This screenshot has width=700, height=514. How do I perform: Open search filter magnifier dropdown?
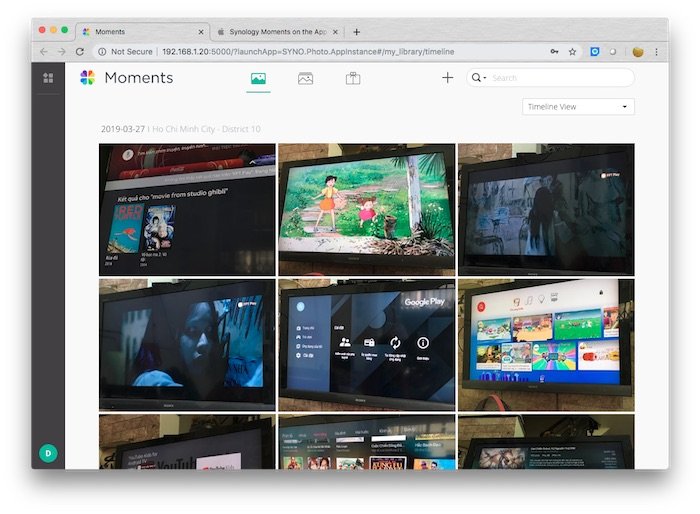[479, 78]
